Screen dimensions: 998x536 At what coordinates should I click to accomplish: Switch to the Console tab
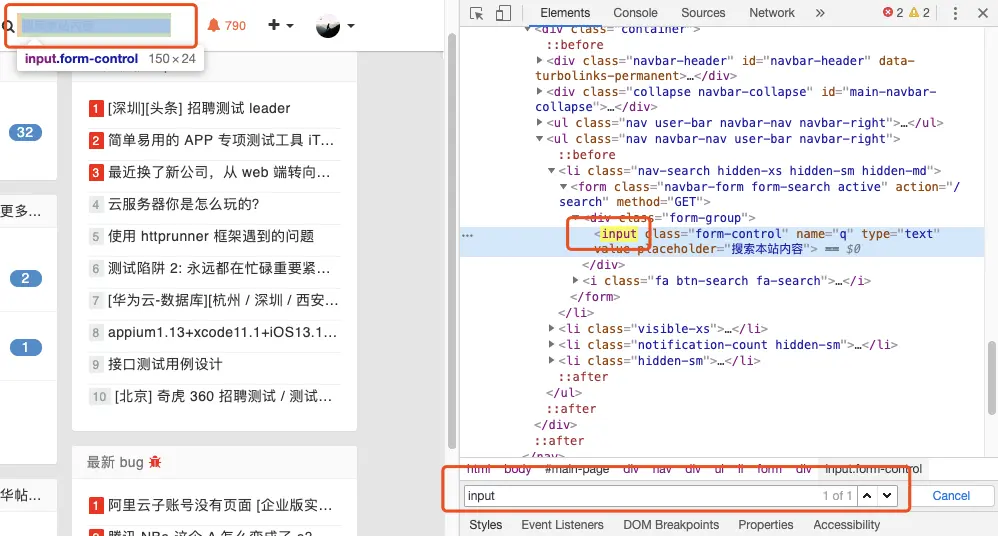click(x=635, y=13)
